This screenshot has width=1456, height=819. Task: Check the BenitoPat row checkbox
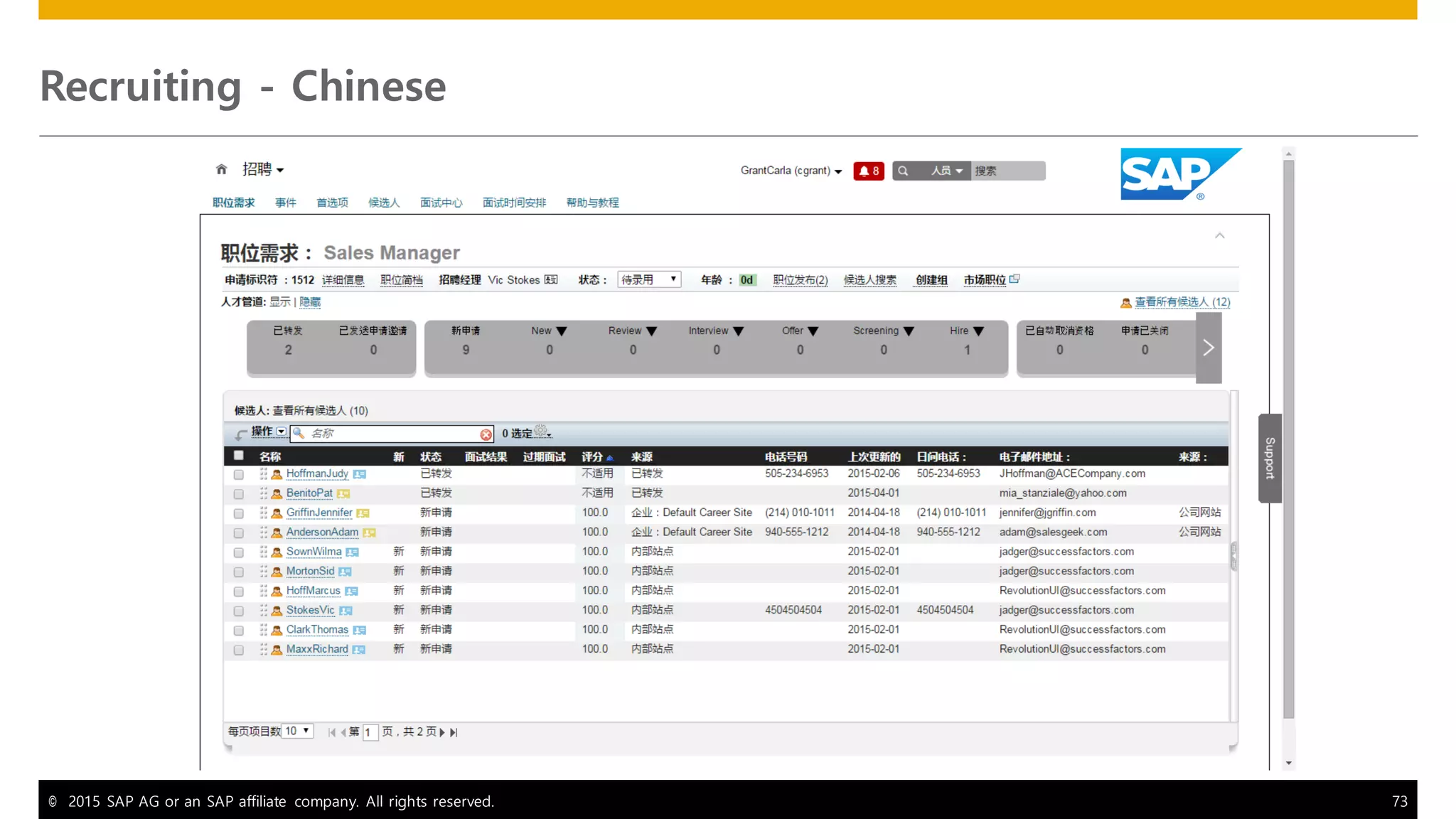(x=239, y=494)
